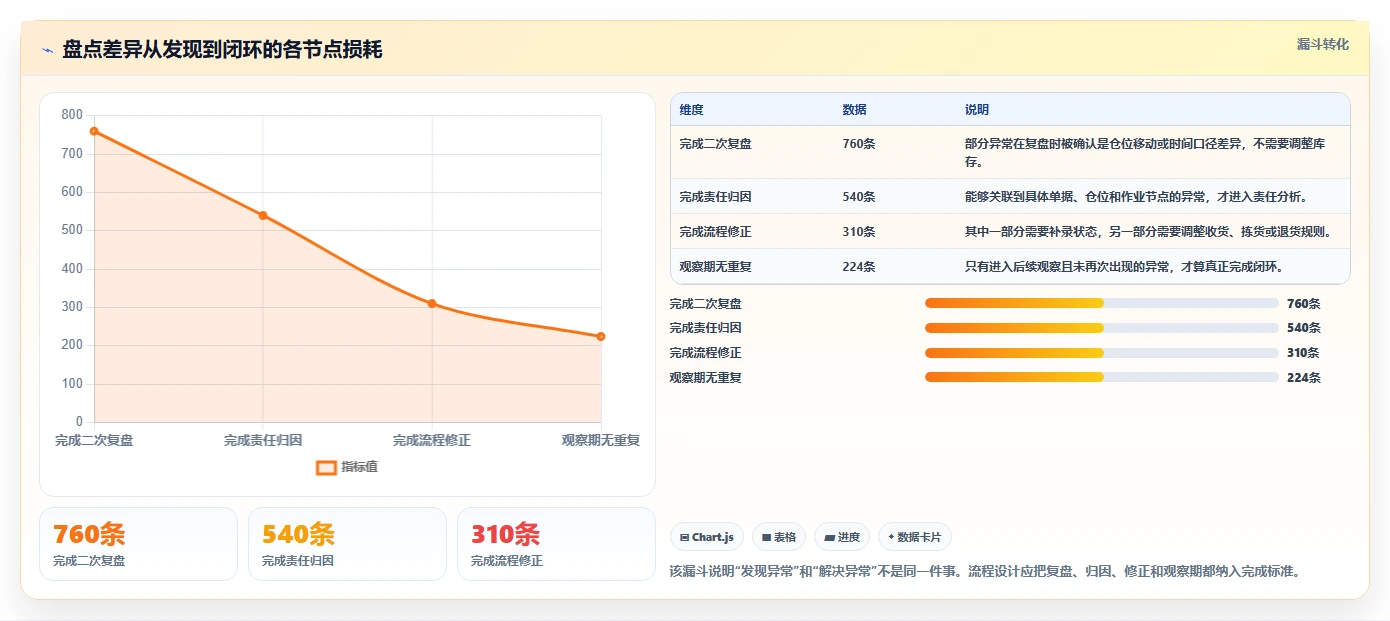Click the 310 data point on the line

(432, 303)
